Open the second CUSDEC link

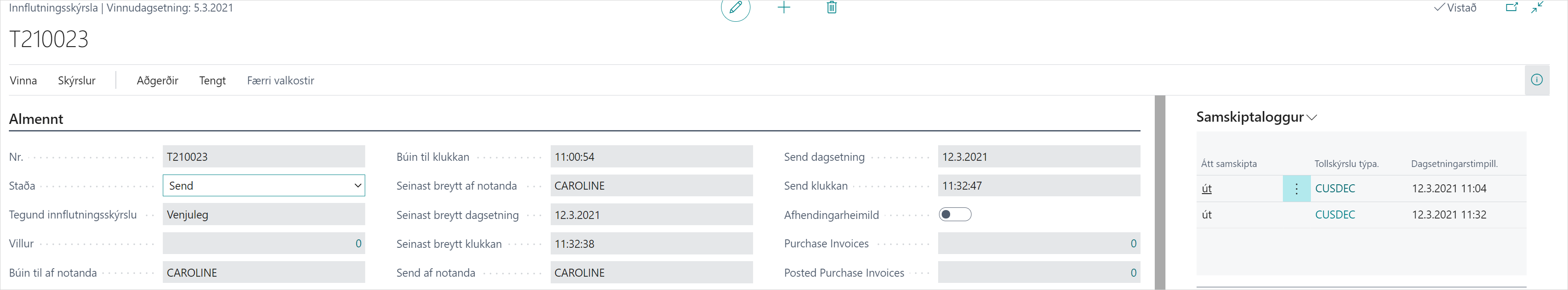tap(1335, 215)
